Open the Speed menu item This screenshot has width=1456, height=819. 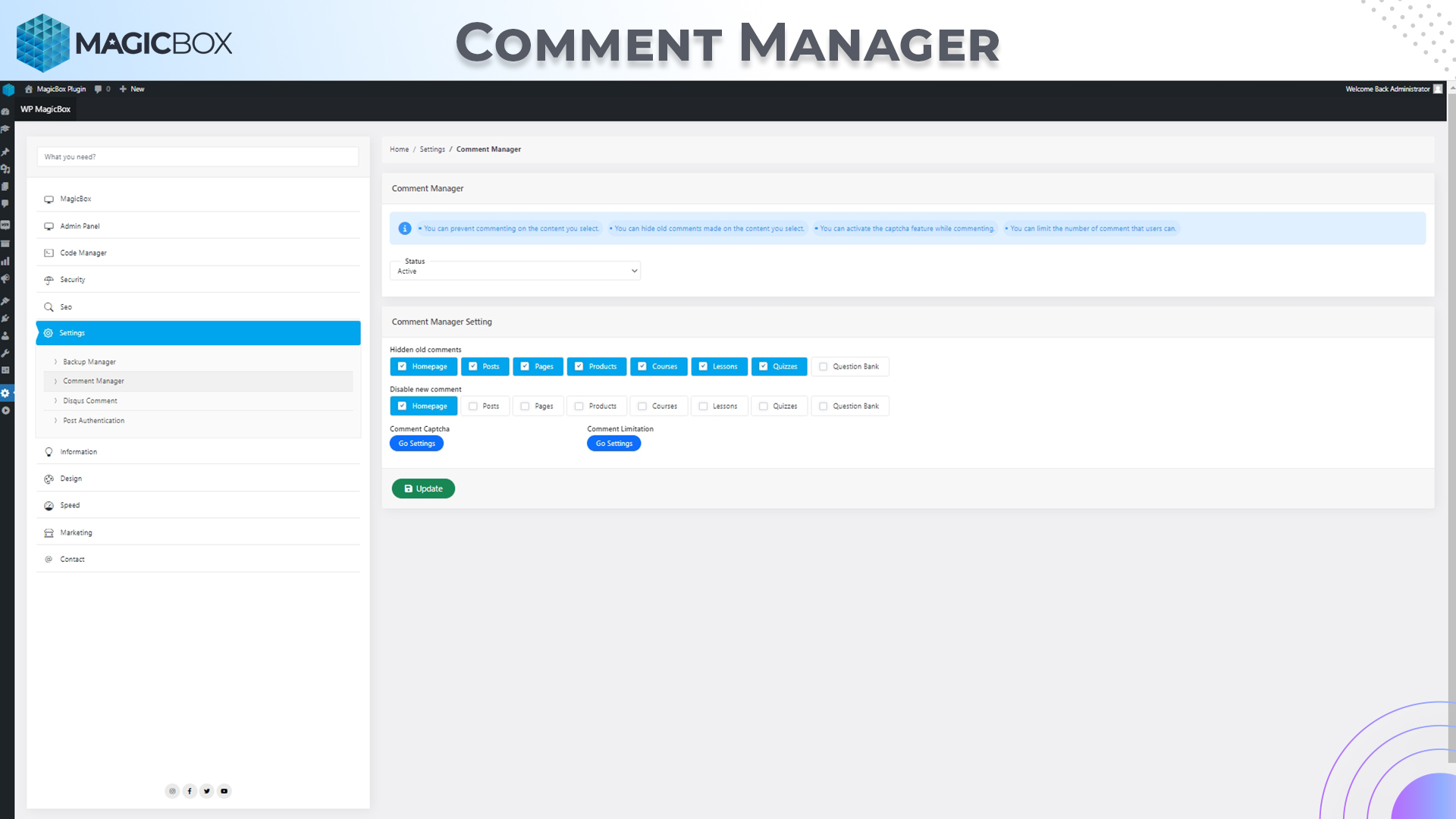(x=198, y=505)
